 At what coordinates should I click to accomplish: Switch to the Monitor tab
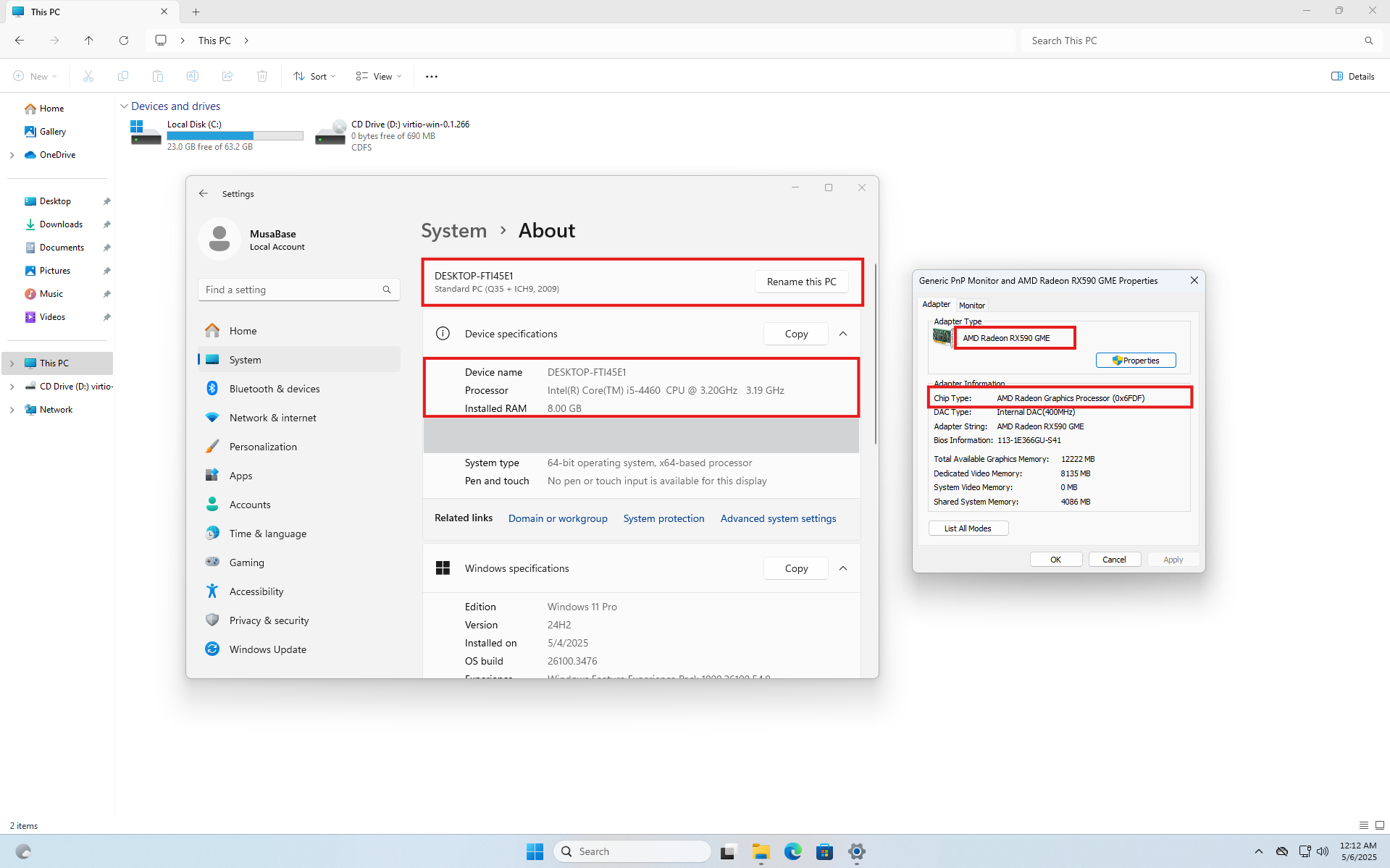(972, 306)
